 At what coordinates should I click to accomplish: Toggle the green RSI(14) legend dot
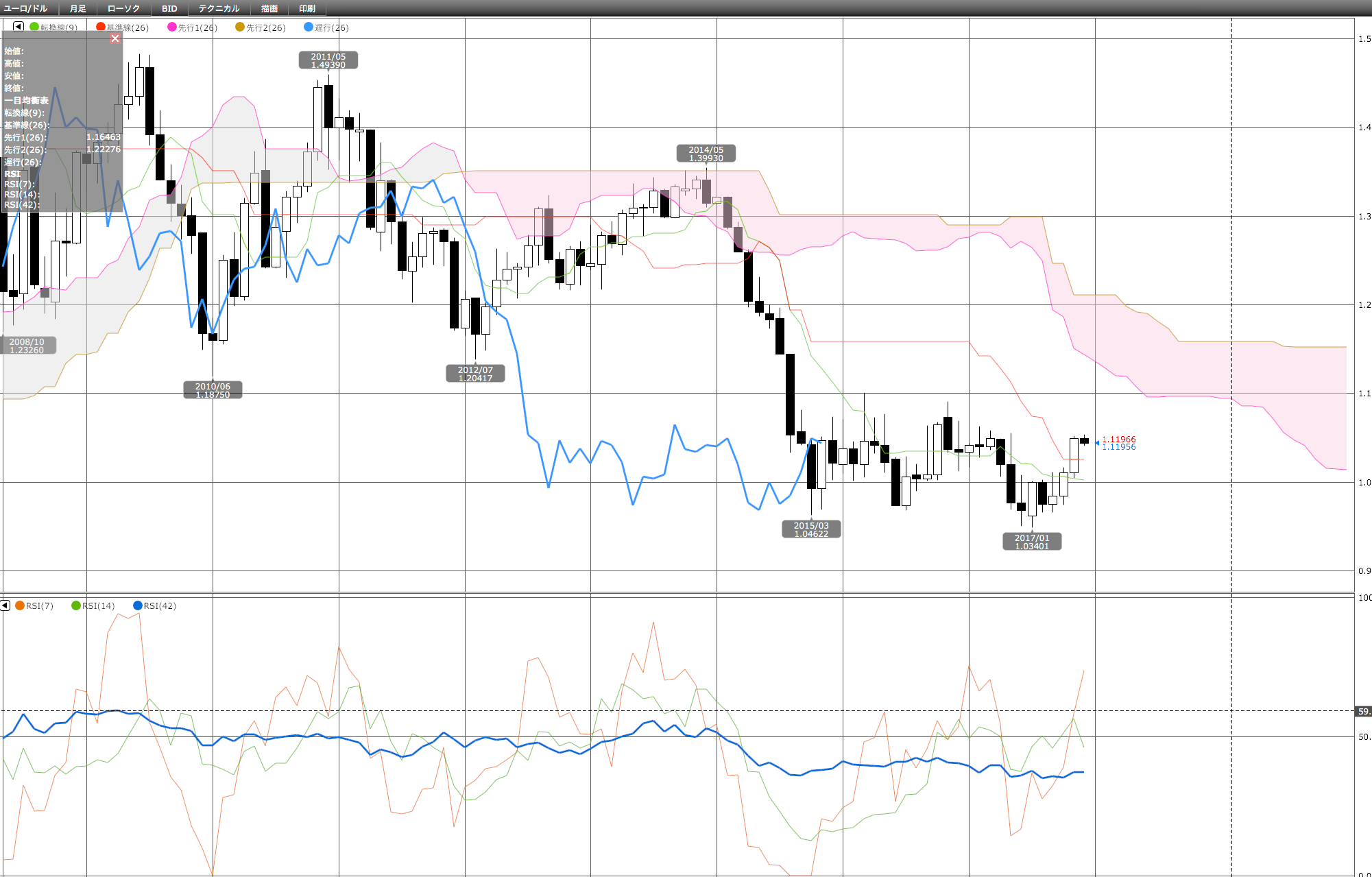pyautogui.click(x=76, y=605)
